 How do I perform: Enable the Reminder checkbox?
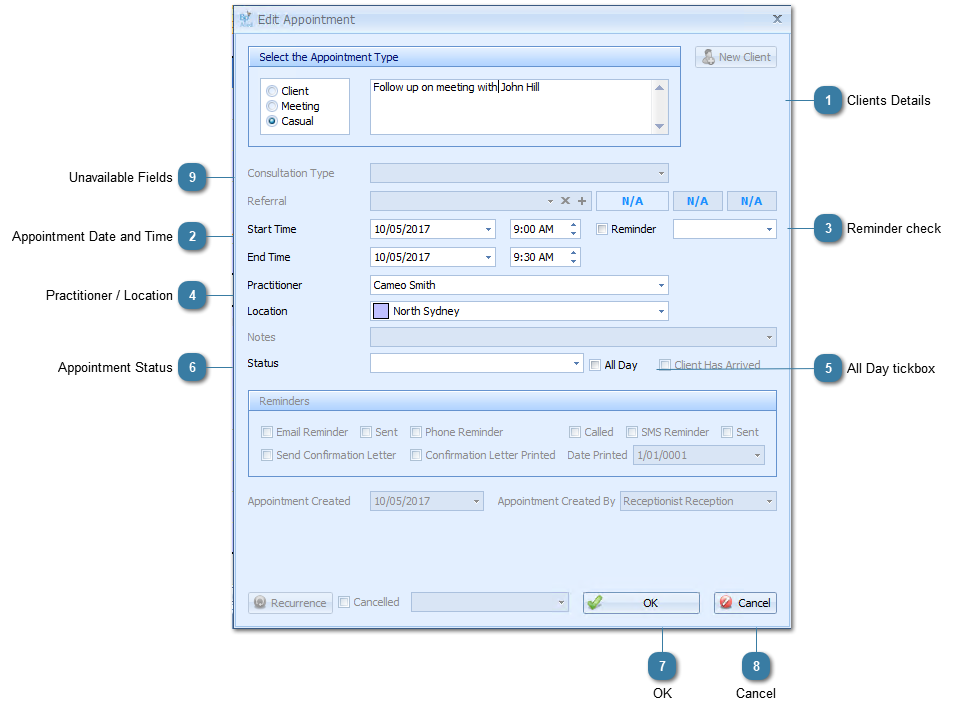point(602,229)
